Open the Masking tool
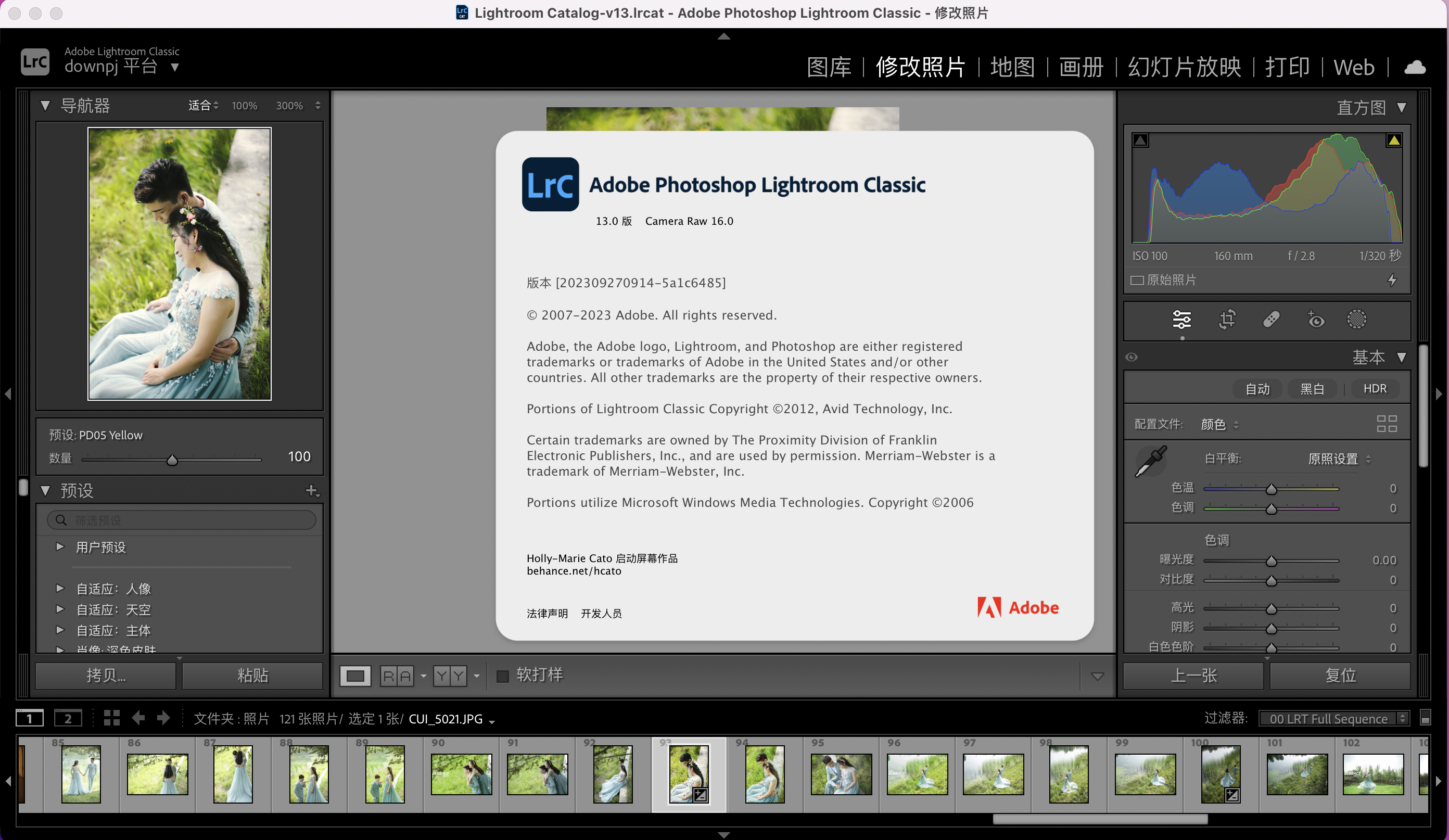Screen dimensions: 1449x840 coord(1356,319)
